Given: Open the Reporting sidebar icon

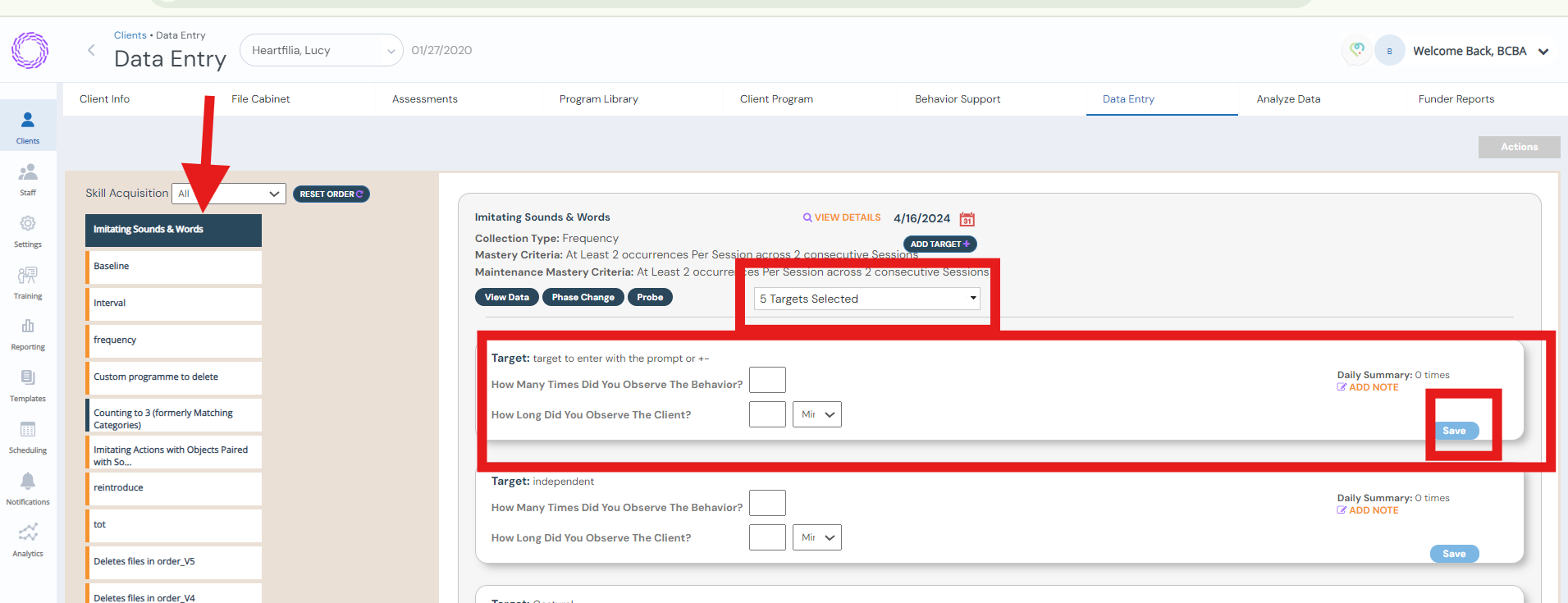Looking at the screenshot, I should point(28,333).
